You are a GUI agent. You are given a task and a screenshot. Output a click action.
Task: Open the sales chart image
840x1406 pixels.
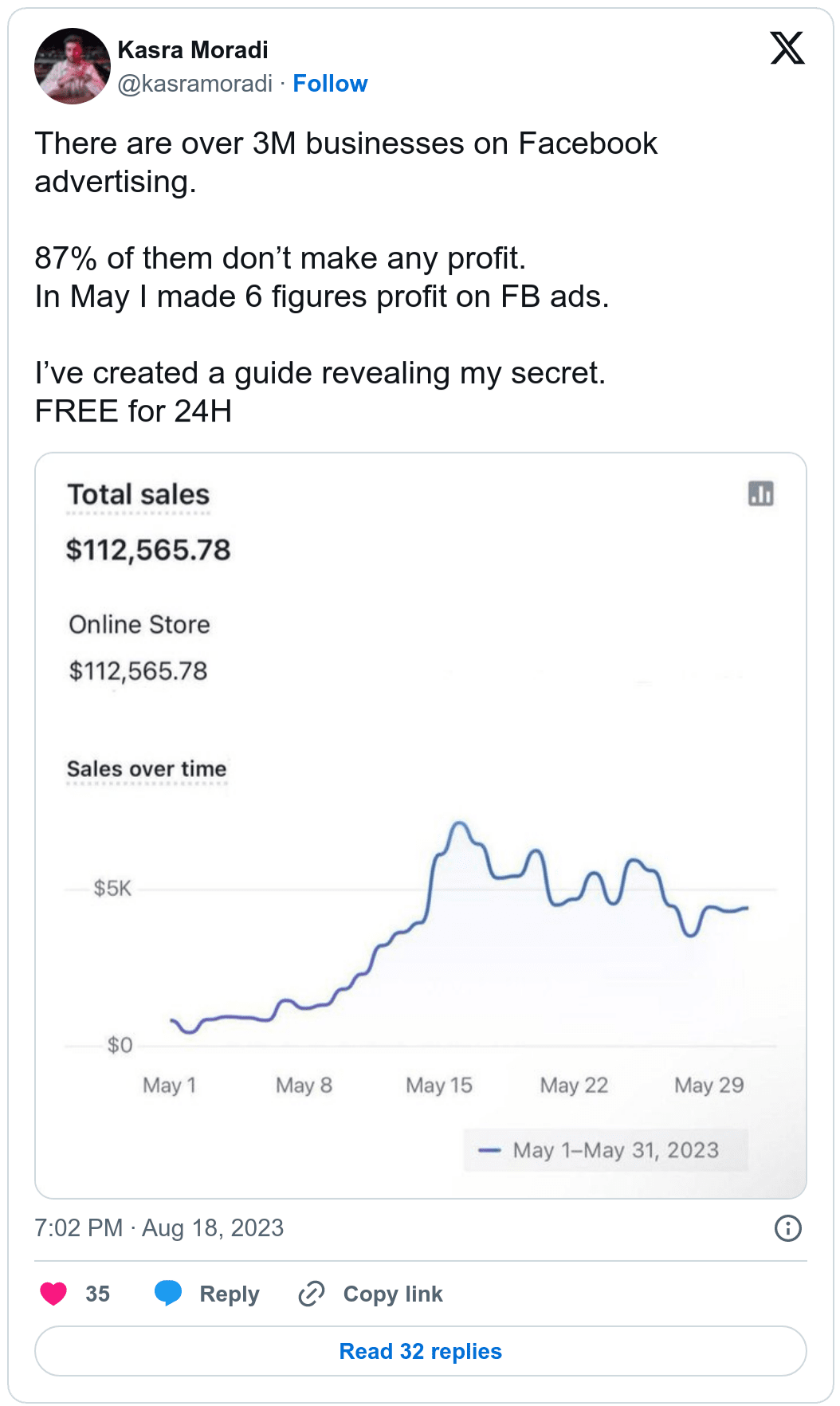pyautogui.click(x=421, y=826)
